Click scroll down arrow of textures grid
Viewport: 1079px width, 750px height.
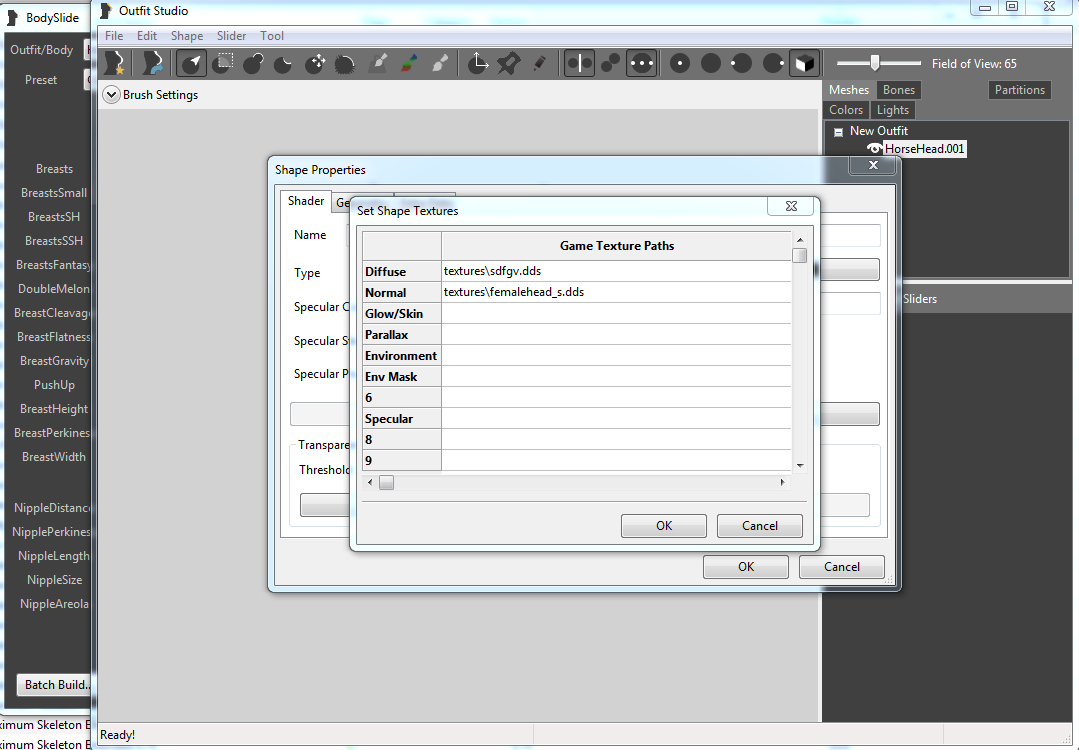[800, 466]
